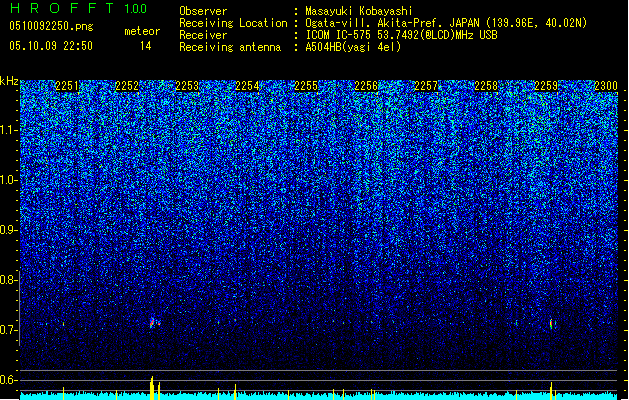Click the 2300 time marker
The image size is (629, 400).
[x=606, y=86]
